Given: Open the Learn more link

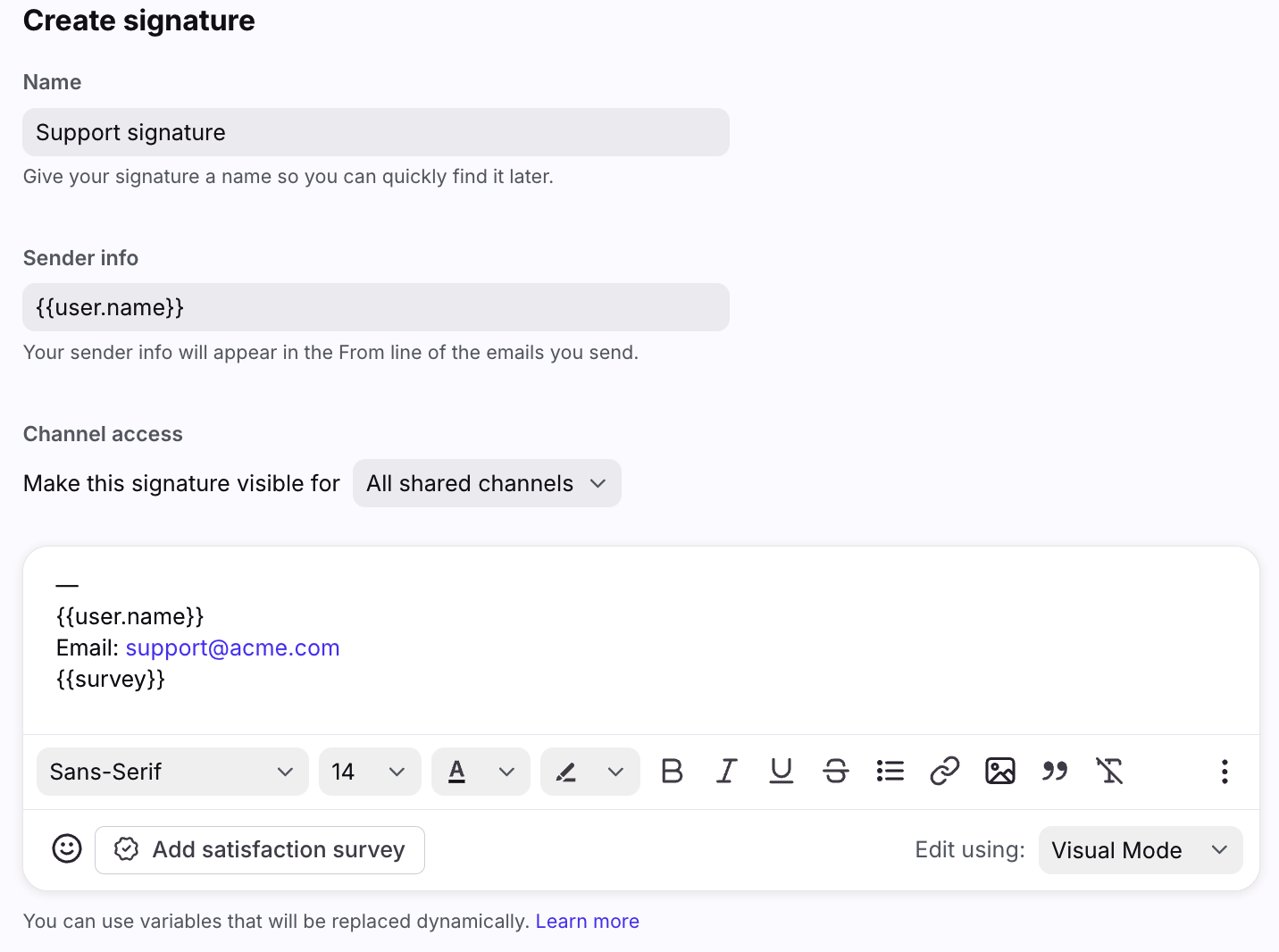Looking at the screenshot, I should [587, 921].
